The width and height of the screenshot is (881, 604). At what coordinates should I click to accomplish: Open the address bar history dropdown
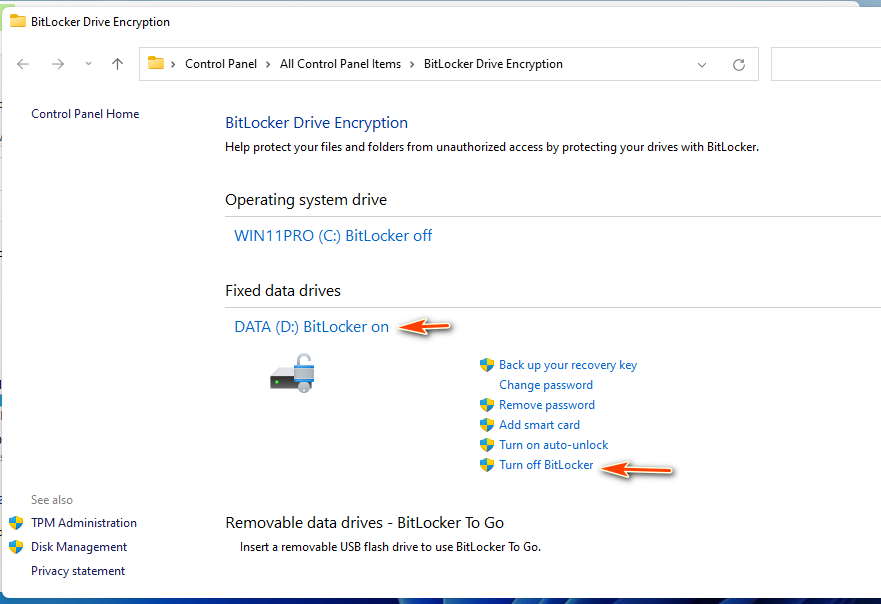(x=702, y=65)
